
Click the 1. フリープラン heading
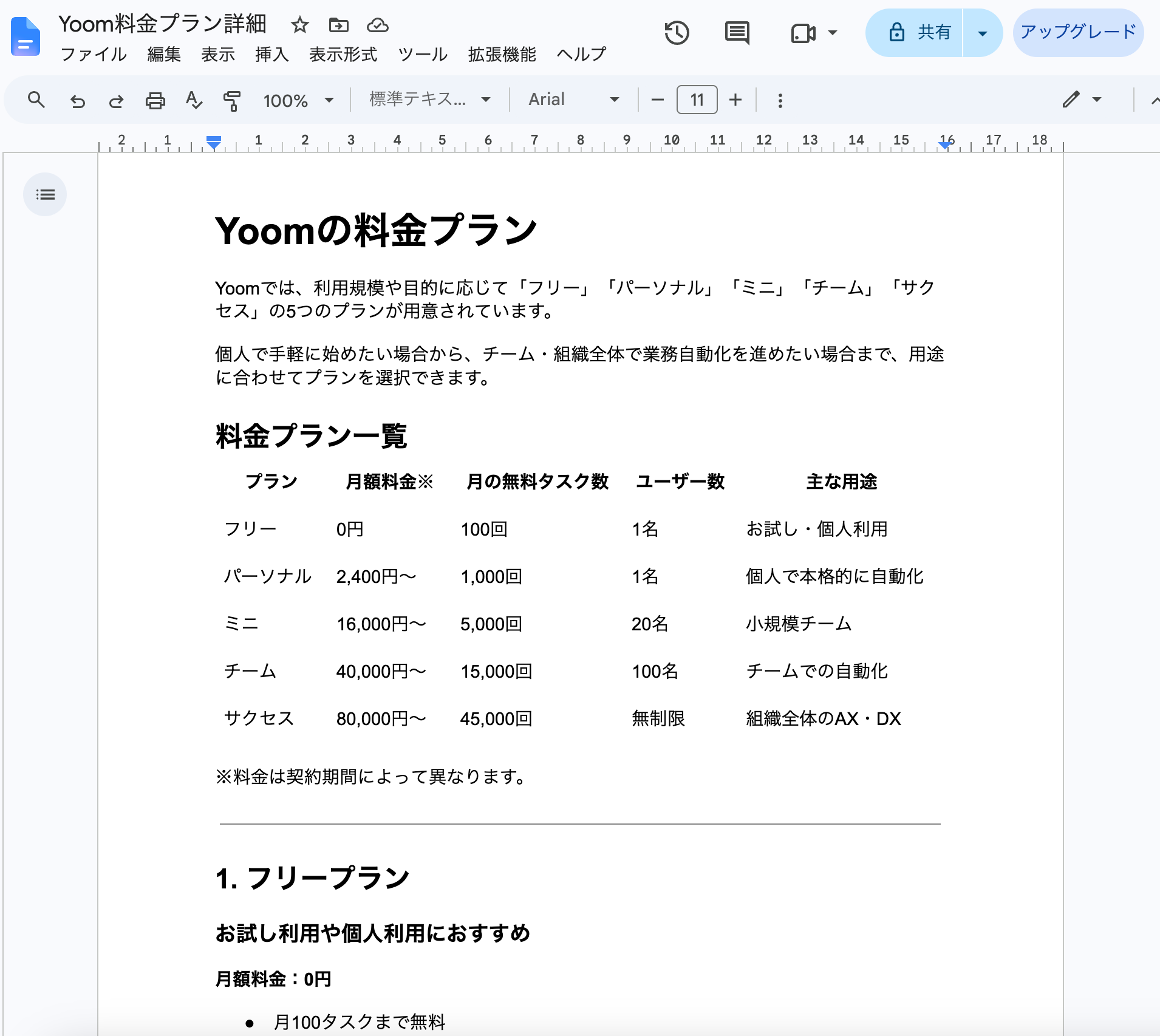(x=313, y=878)
